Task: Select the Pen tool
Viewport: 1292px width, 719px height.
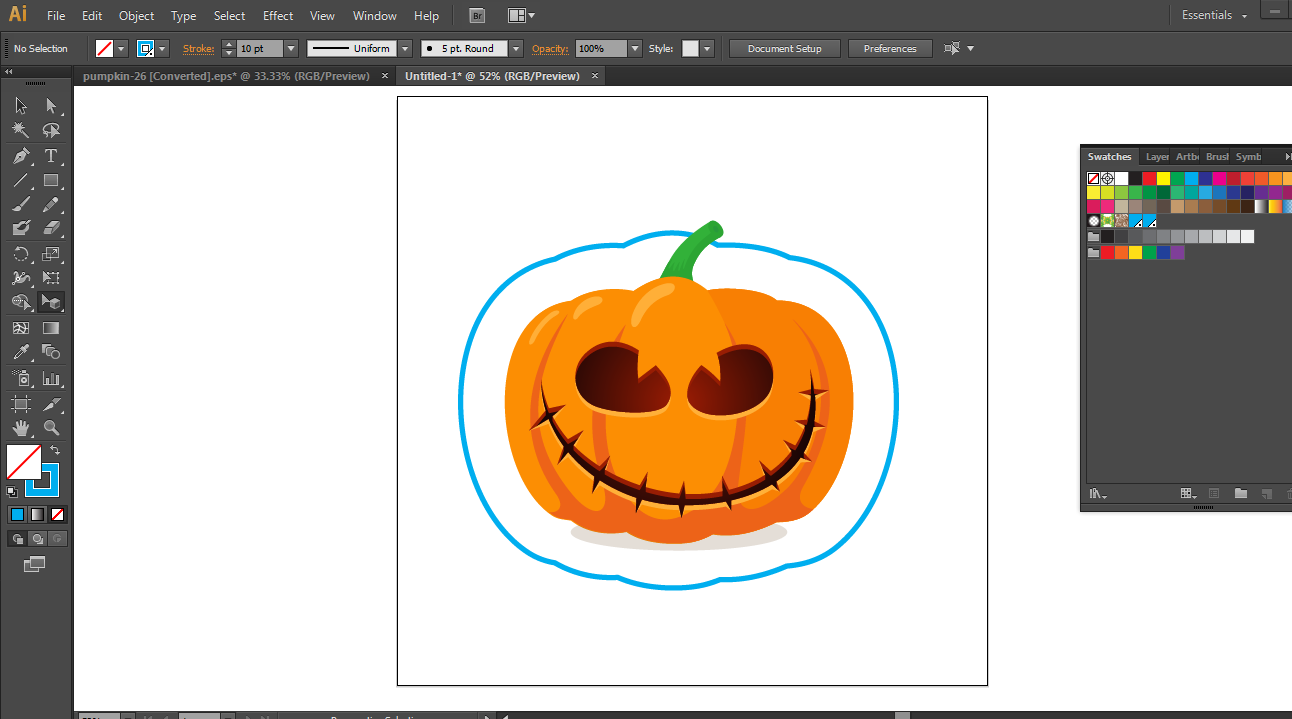Action: [x=20, y=156]
